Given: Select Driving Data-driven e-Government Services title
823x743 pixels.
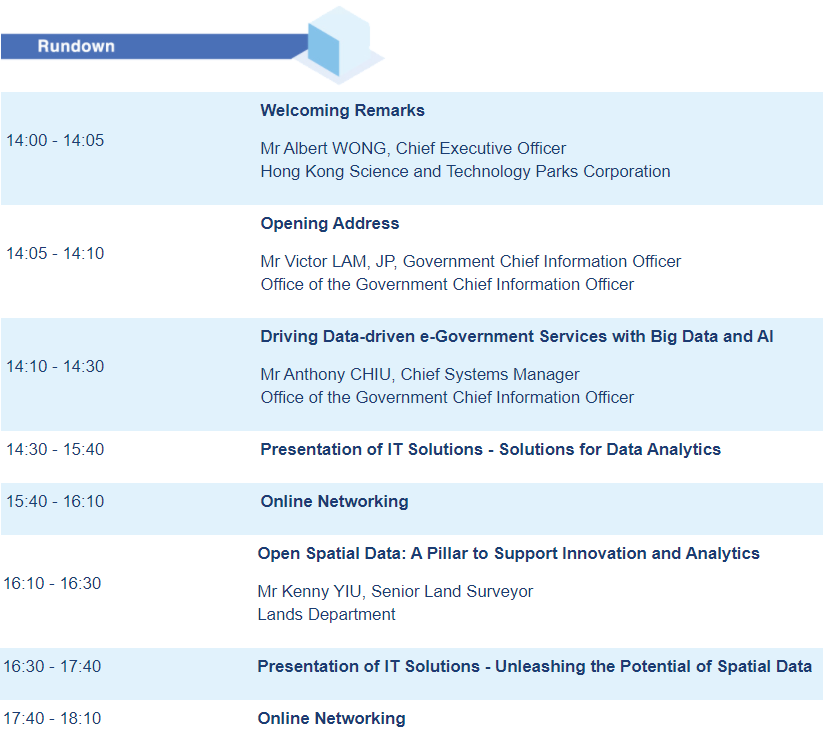Looking at the screenshot, I should 516,336.
